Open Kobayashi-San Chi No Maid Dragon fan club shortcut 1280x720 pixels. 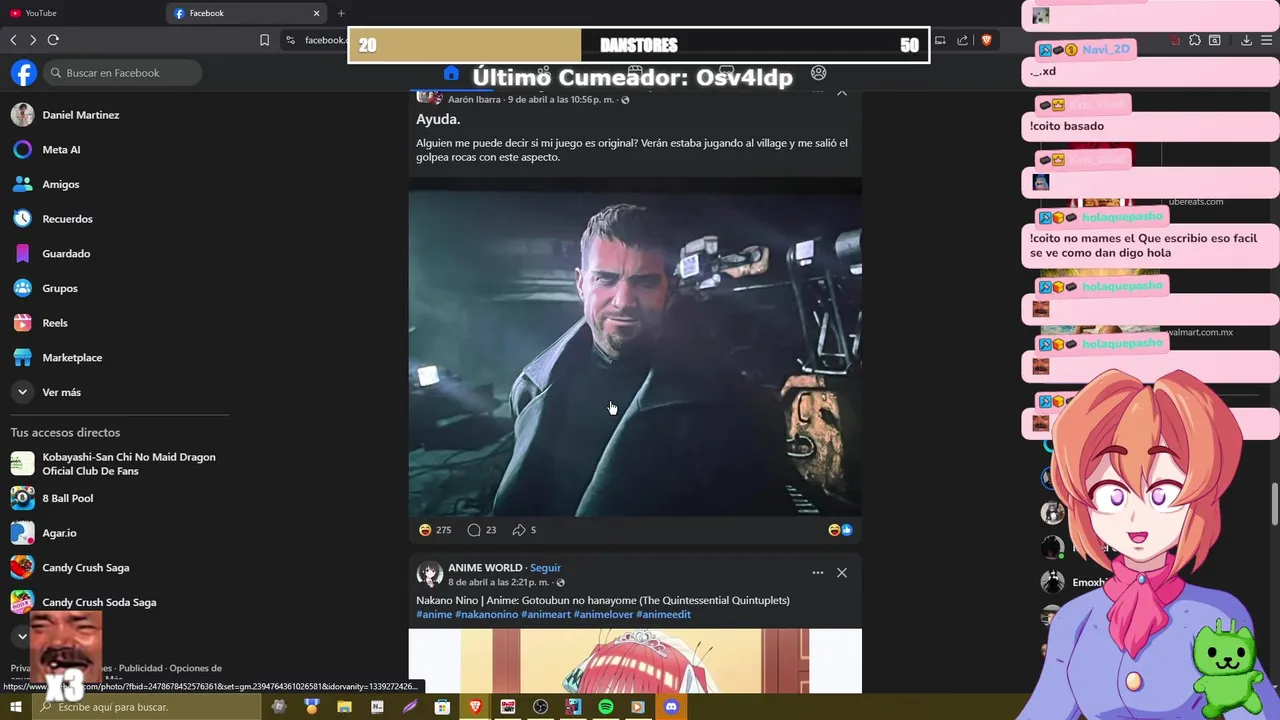click(115, 464)
